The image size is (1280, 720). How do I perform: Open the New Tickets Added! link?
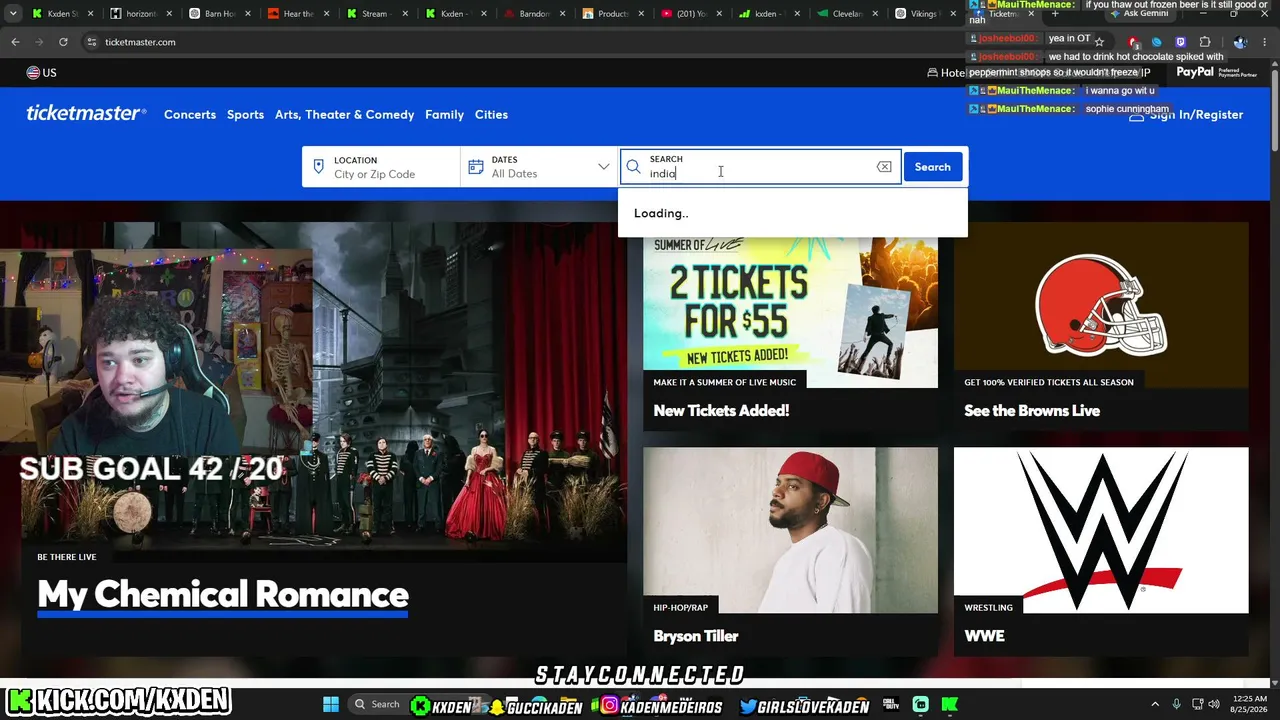coord(721,410)
